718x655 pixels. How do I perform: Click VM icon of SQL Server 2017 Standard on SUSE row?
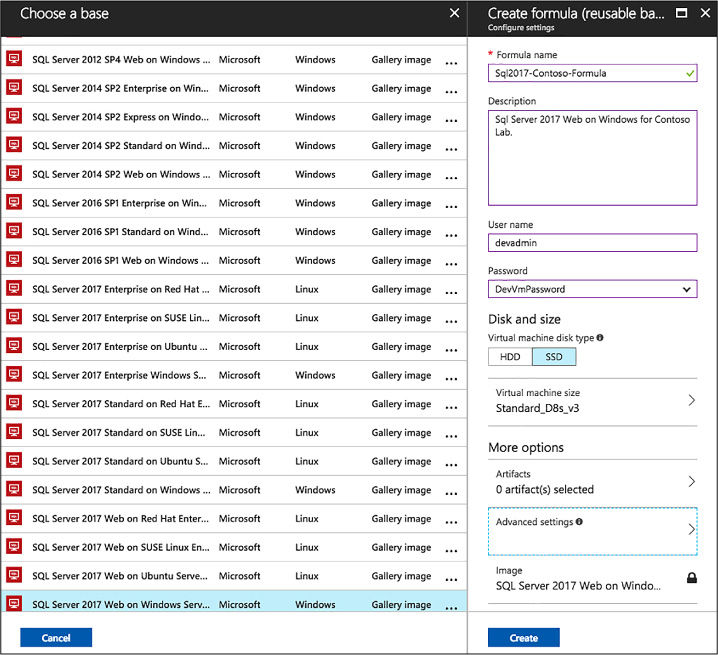point(14,432)
